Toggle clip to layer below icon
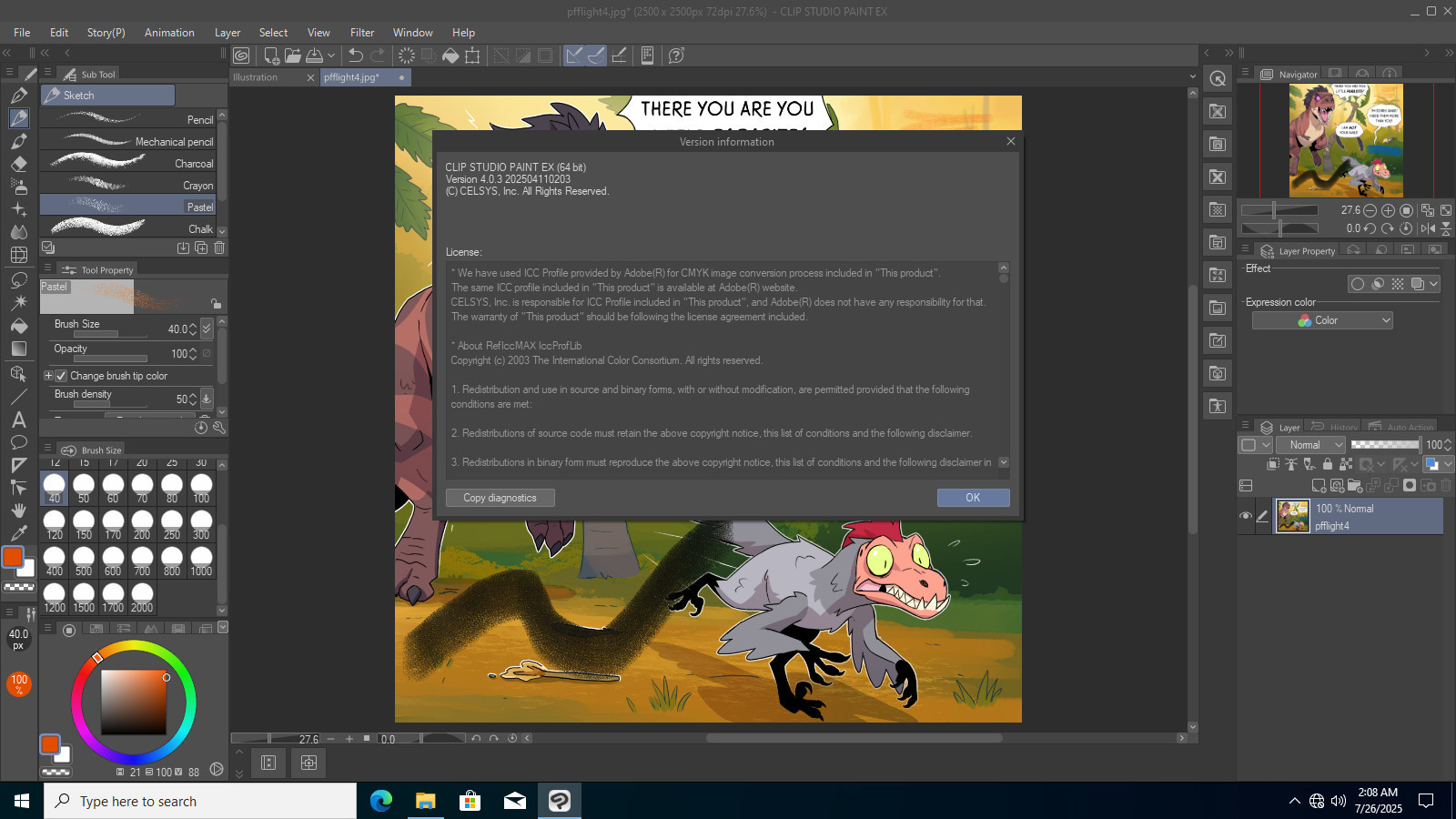 tap(1273, 464)
